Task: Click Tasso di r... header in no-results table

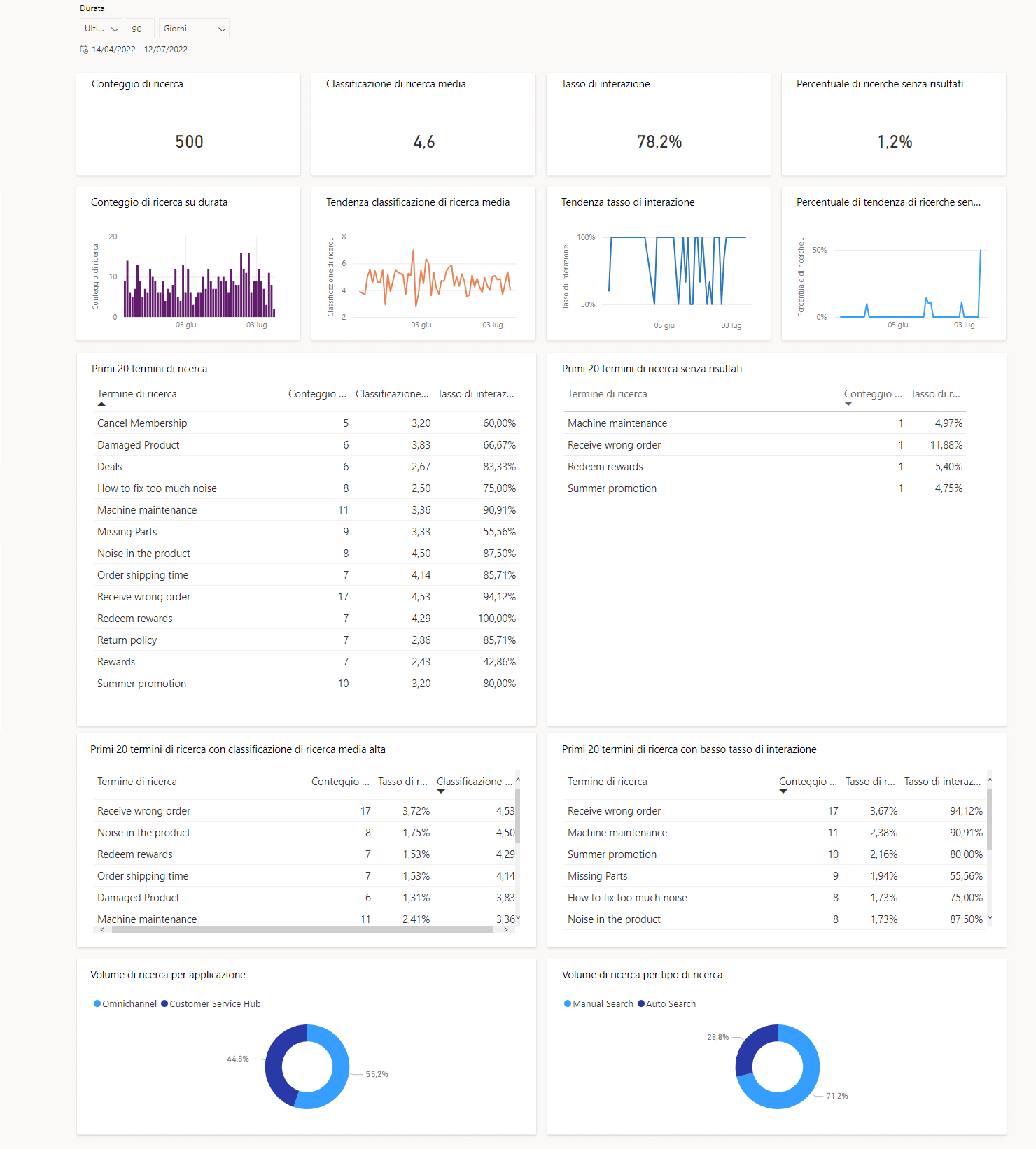Action: point(935,394)
